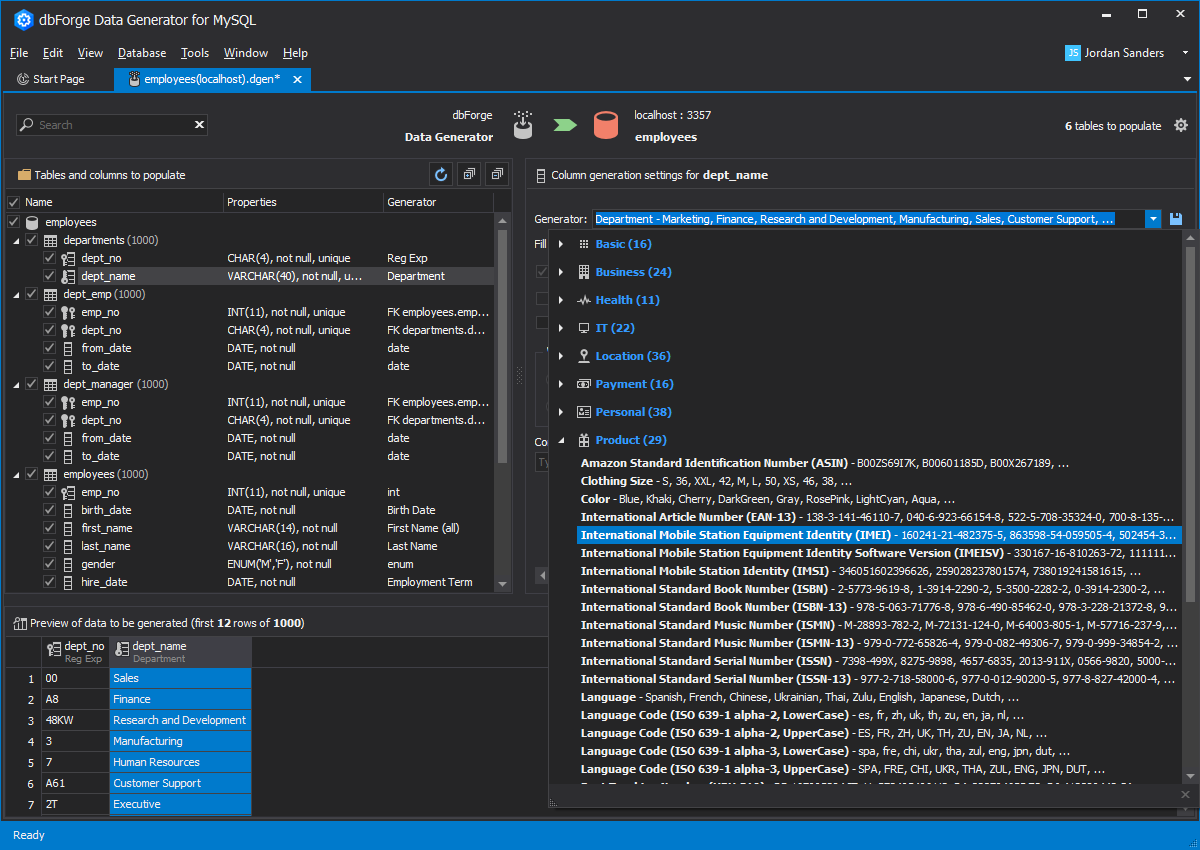1200x850 pixels.
Task: Click the Business category building icon
Action: pos(584,272)
